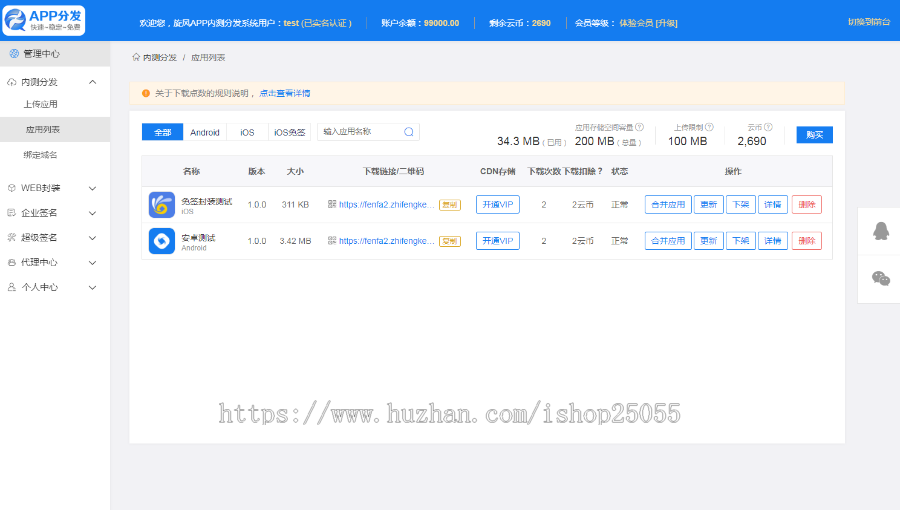
Task: Click 开通VIP for 免签封装测试
Action: click(498, 204)
